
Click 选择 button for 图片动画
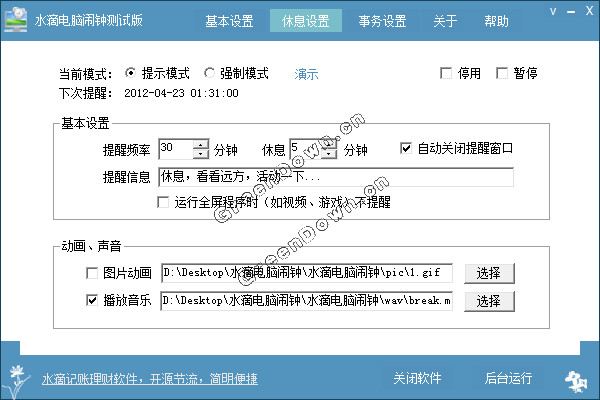point(489,273)
